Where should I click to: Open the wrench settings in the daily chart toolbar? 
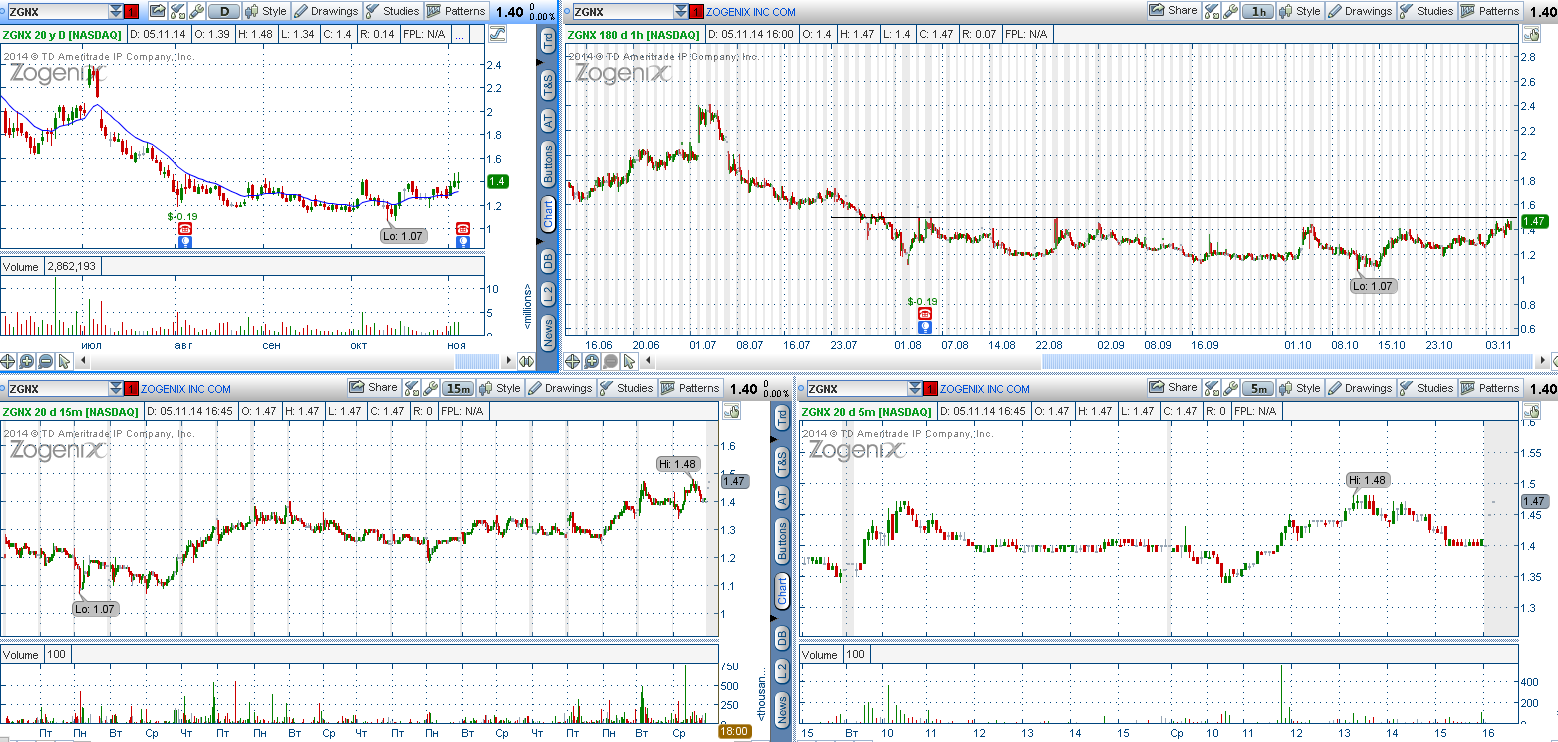[x=196, y=12]
